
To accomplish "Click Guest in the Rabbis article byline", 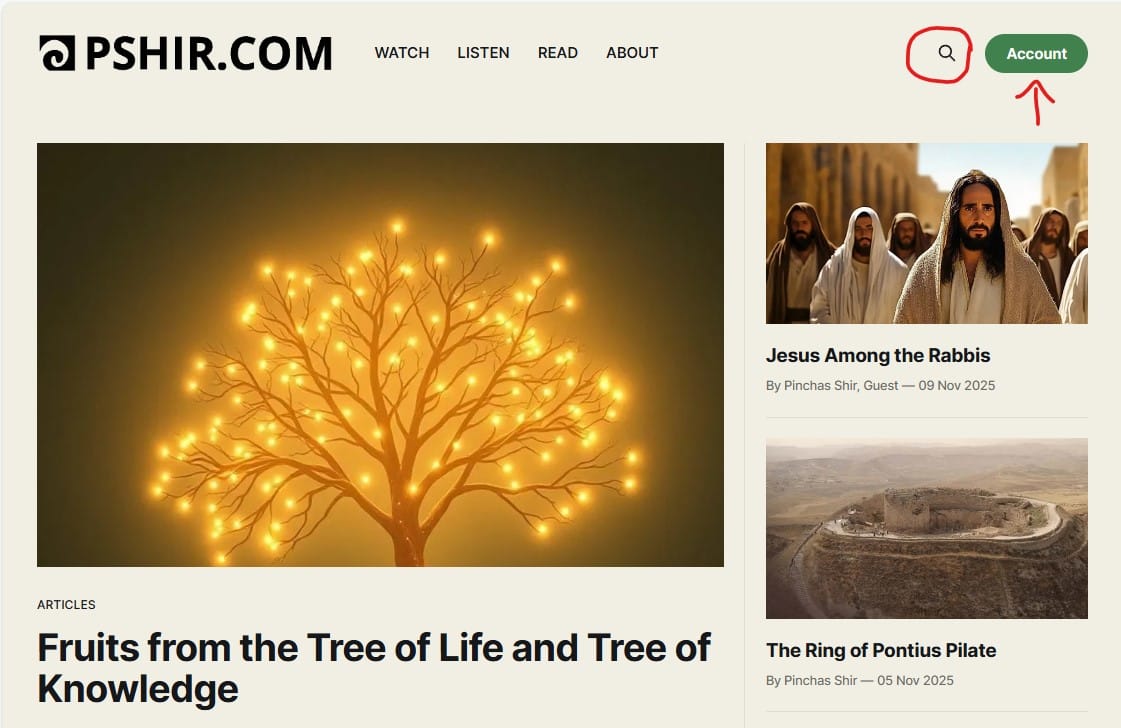I will (x=881, y=385).
